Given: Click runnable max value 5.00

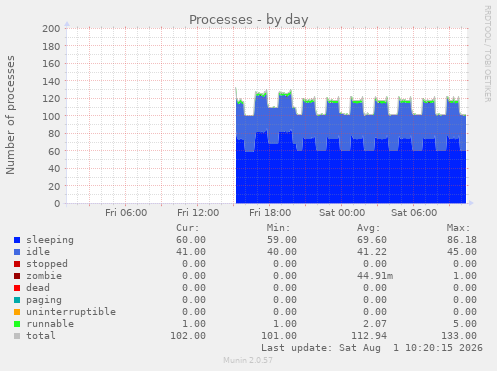Looking at the screenshot, I should 465,324.
